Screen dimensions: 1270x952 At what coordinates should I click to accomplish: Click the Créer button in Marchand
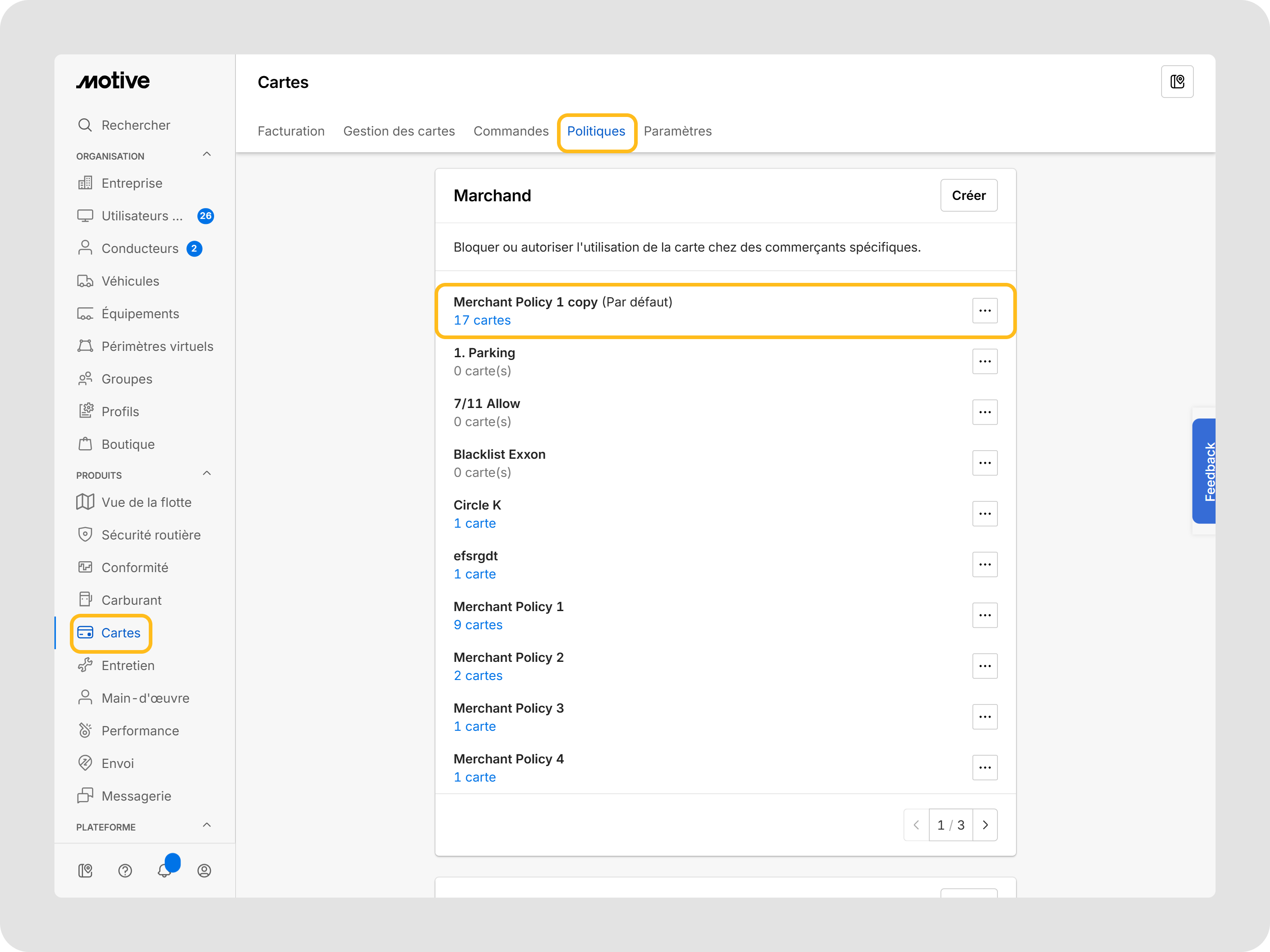(x=968, y=195)
